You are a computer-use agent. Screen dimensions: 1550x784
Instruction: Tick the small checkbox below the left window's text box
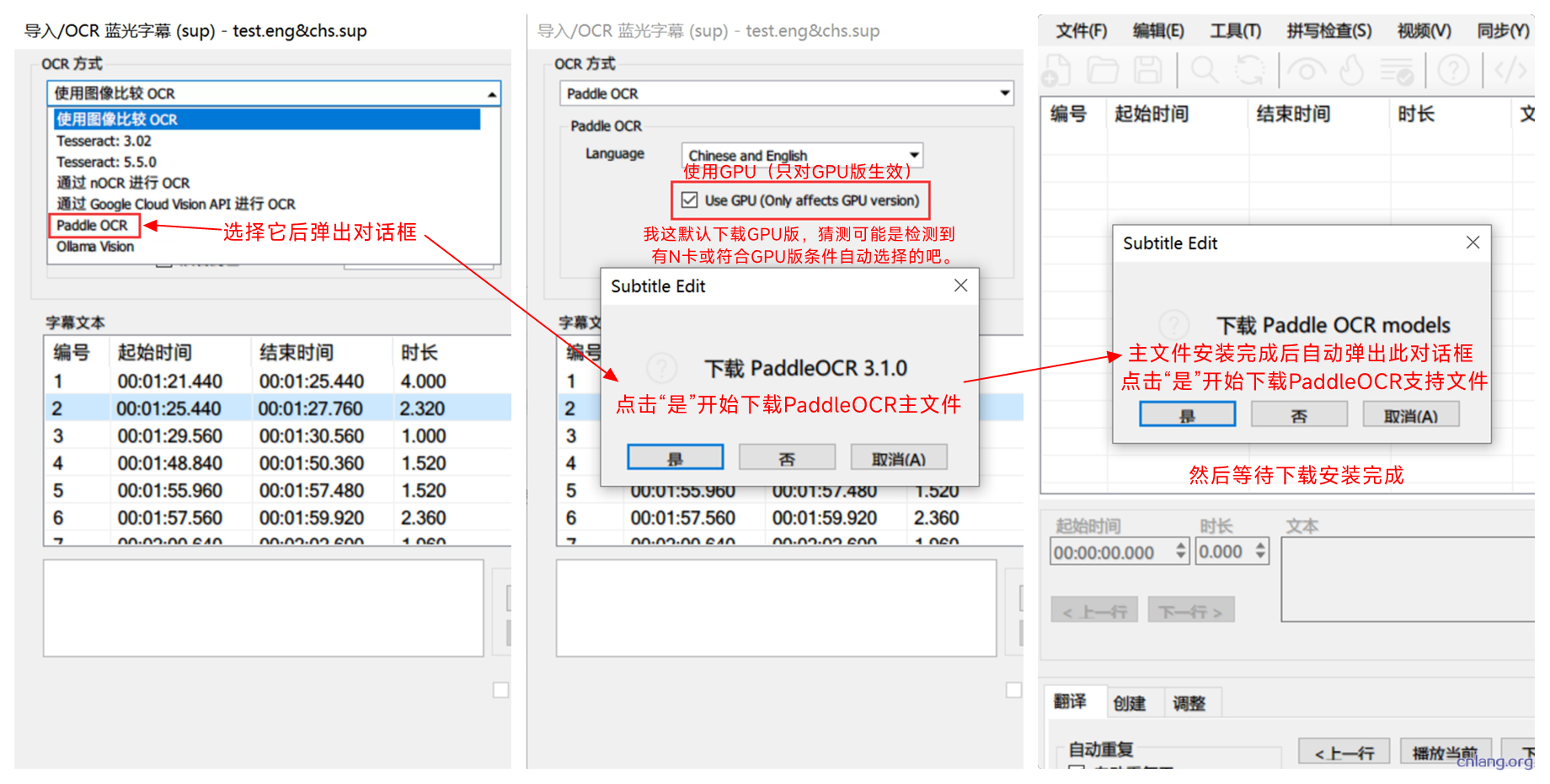click(500, 691)
